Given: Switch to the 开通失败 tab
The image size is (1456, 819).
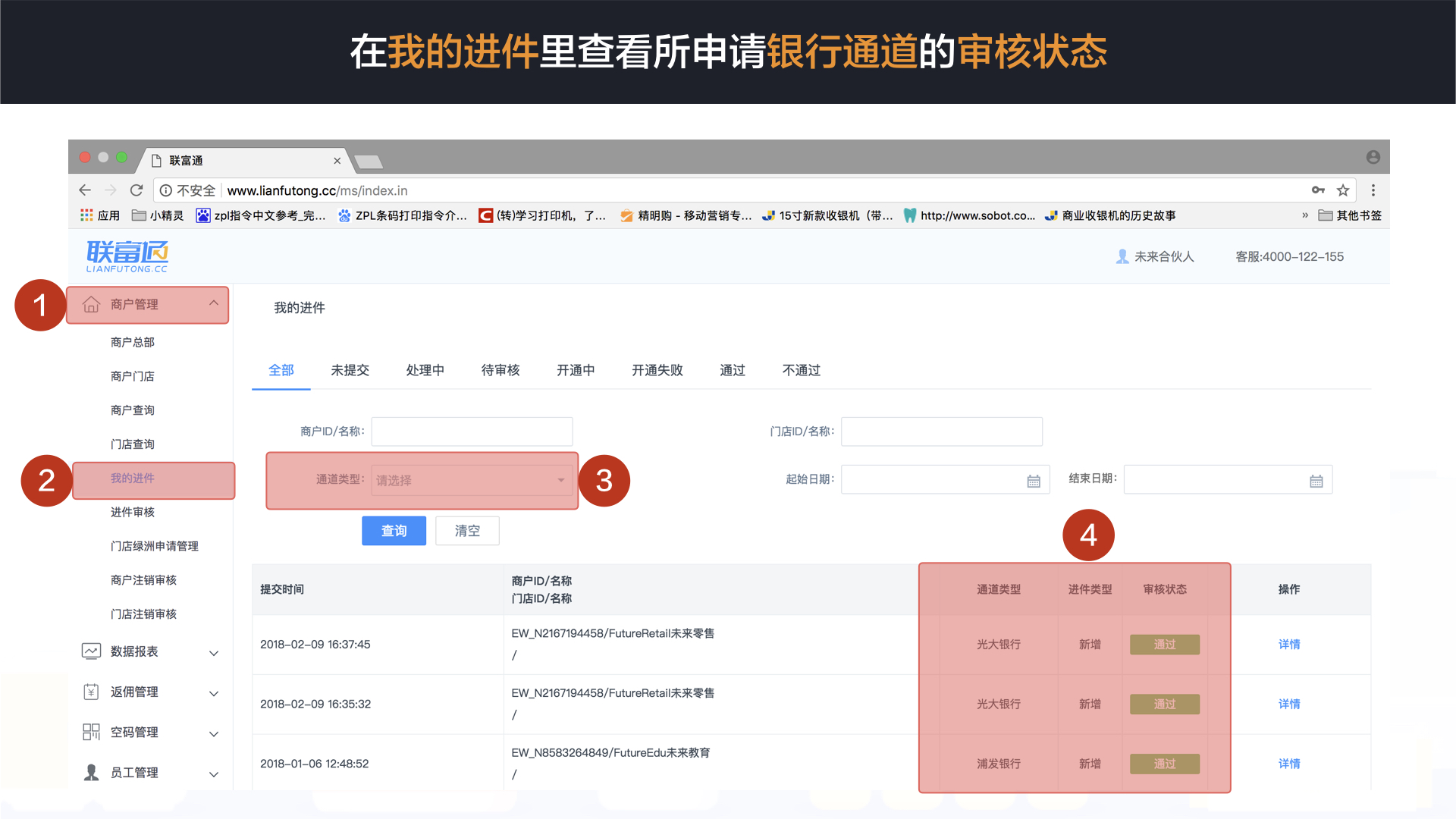Looking at the screenshot, I should (x=657, y=370).
